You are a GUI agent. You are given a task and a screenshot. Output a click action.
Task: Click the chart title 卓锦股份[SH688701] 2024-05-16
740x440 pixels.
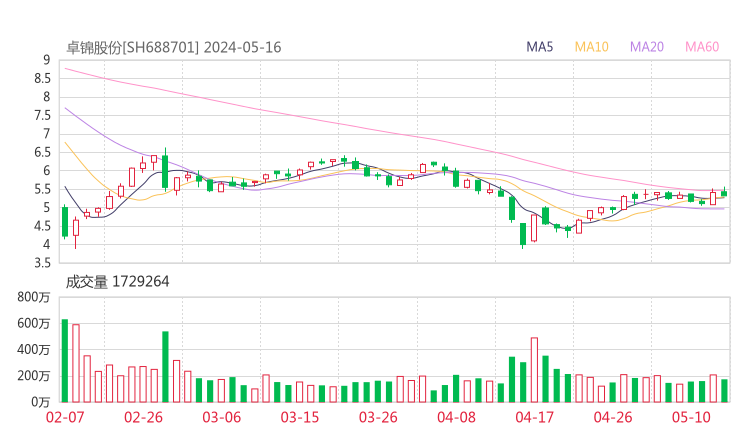tap(174, 48)
